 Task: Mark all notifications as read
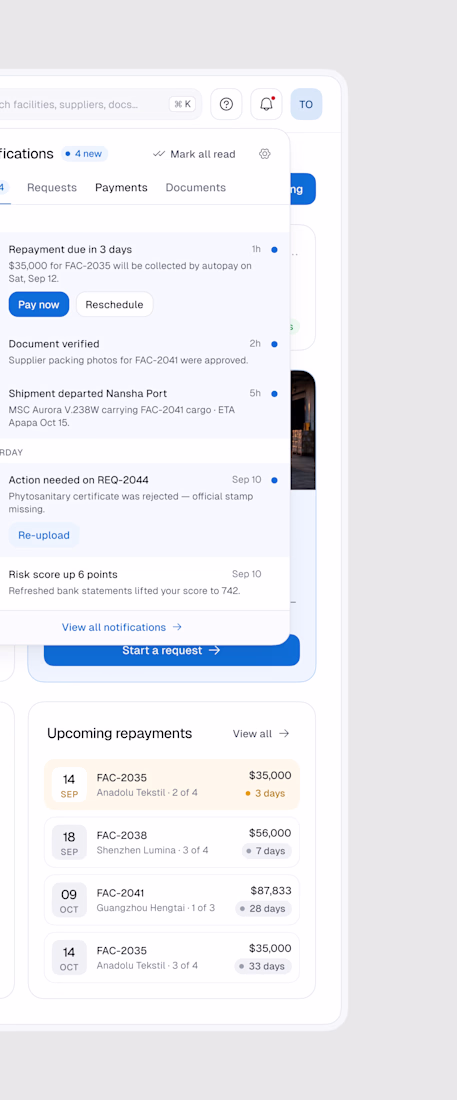tap(194, 154)
